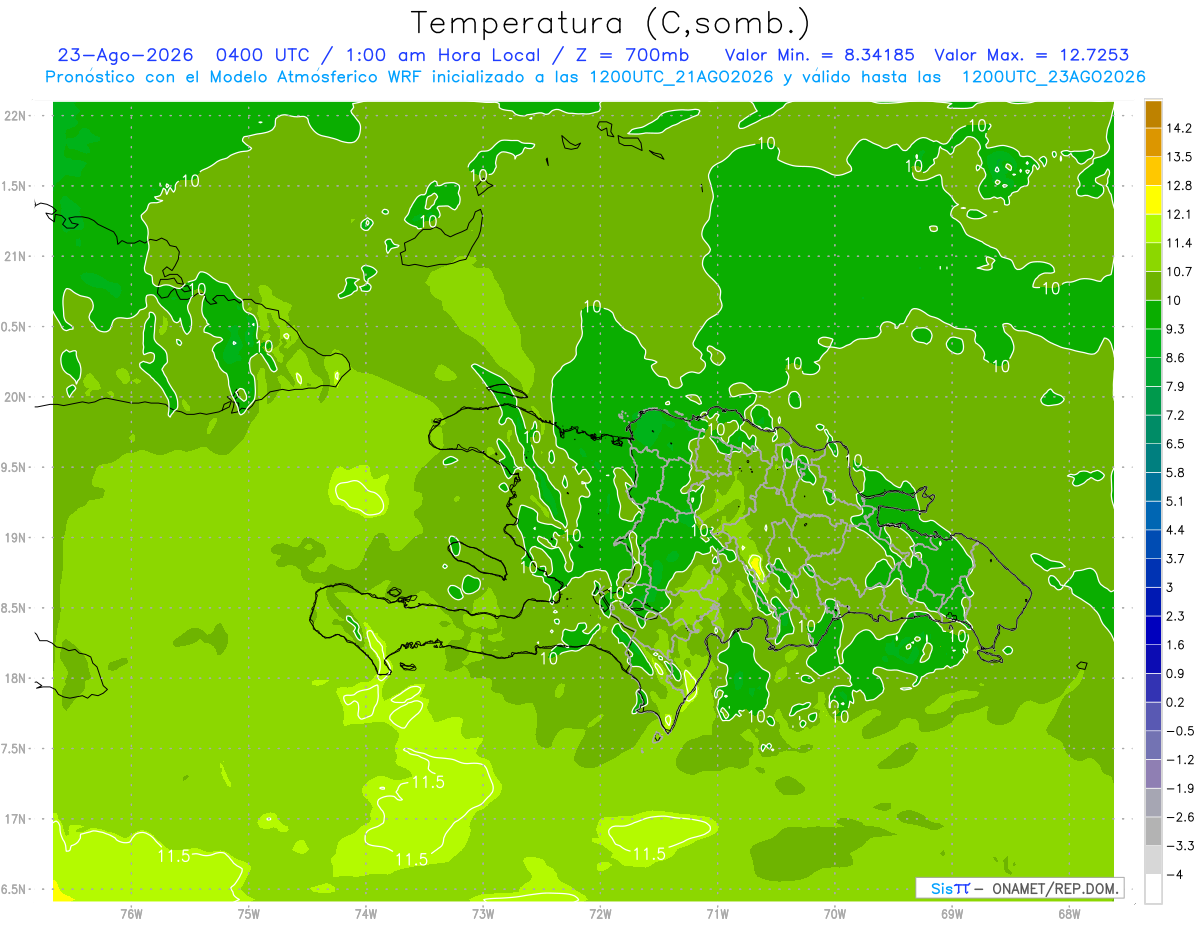Pick the yellow swatch between 12.8 and 12.1

coord(1153,200)
